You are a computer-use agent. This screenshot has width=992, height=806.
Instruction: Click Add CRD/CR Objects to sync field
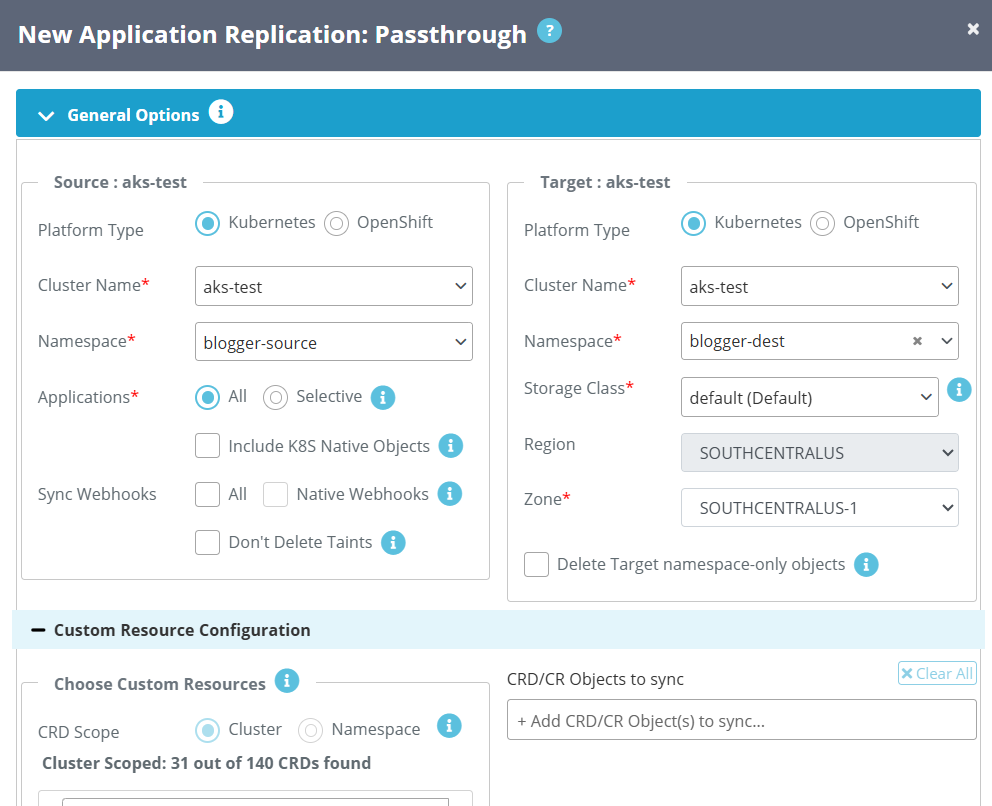pos(741,720)
